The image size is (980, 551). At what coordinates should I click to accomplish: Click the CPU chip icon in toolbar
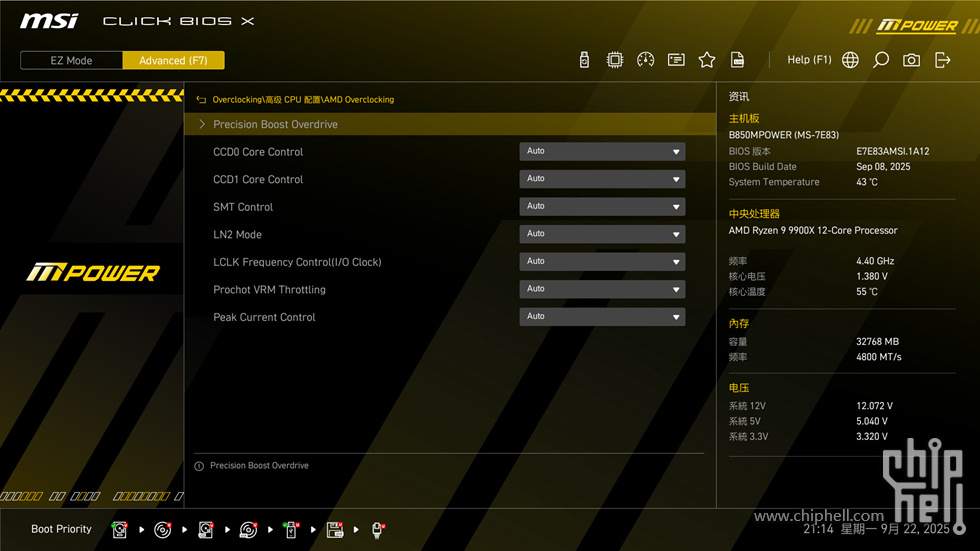click(x=615, y=60)
